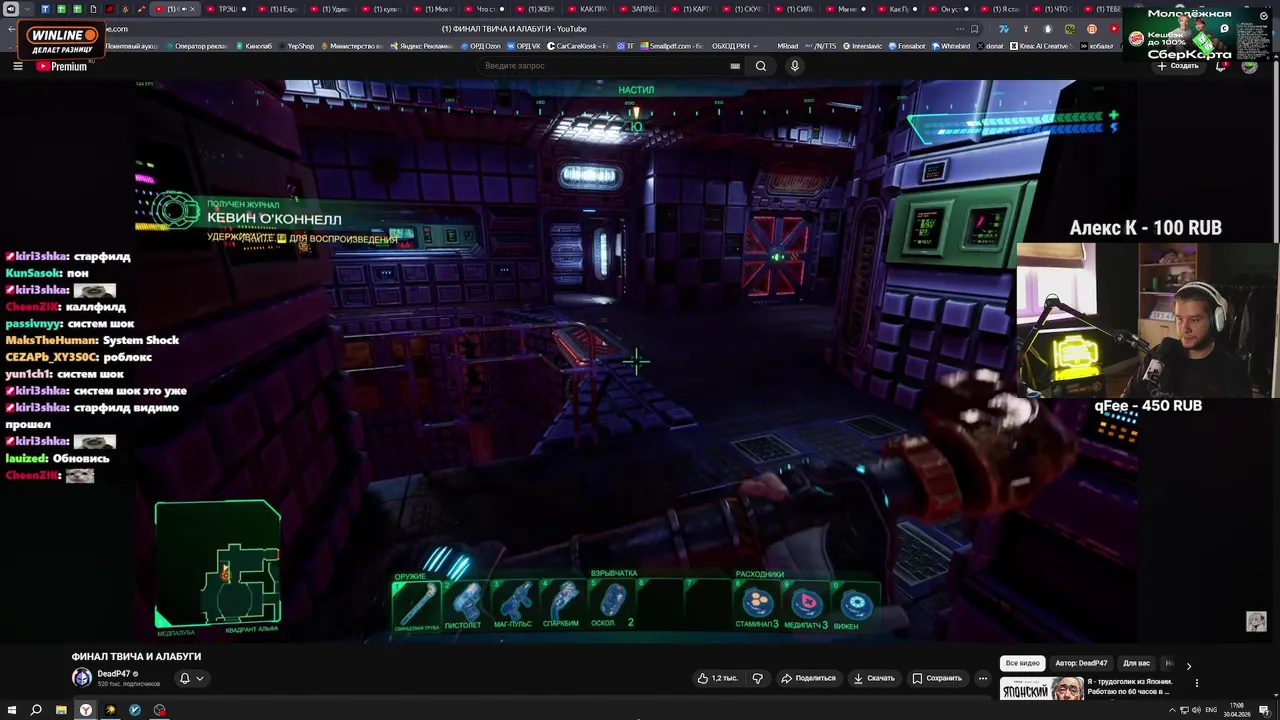Open the subscription notification bell dropdown
The width and height of the screenshot is (1280, 720).
[192, 678]
